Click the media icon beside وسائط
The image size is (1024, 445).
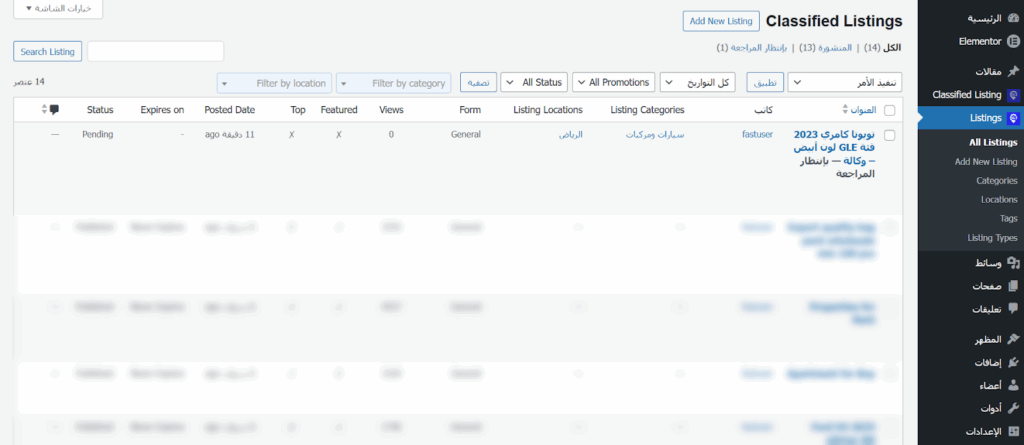point(1013,263)
